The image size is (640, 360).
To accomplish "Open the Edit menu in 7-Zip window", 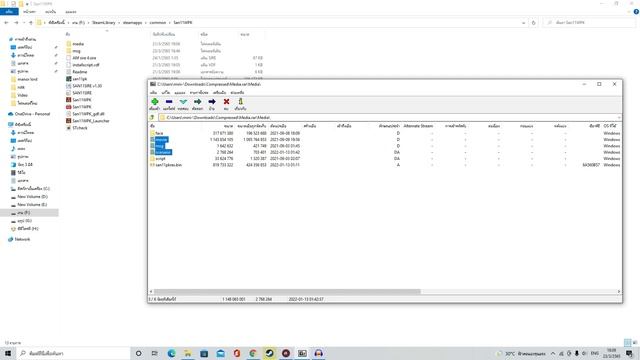I will (x=166, y=93).
